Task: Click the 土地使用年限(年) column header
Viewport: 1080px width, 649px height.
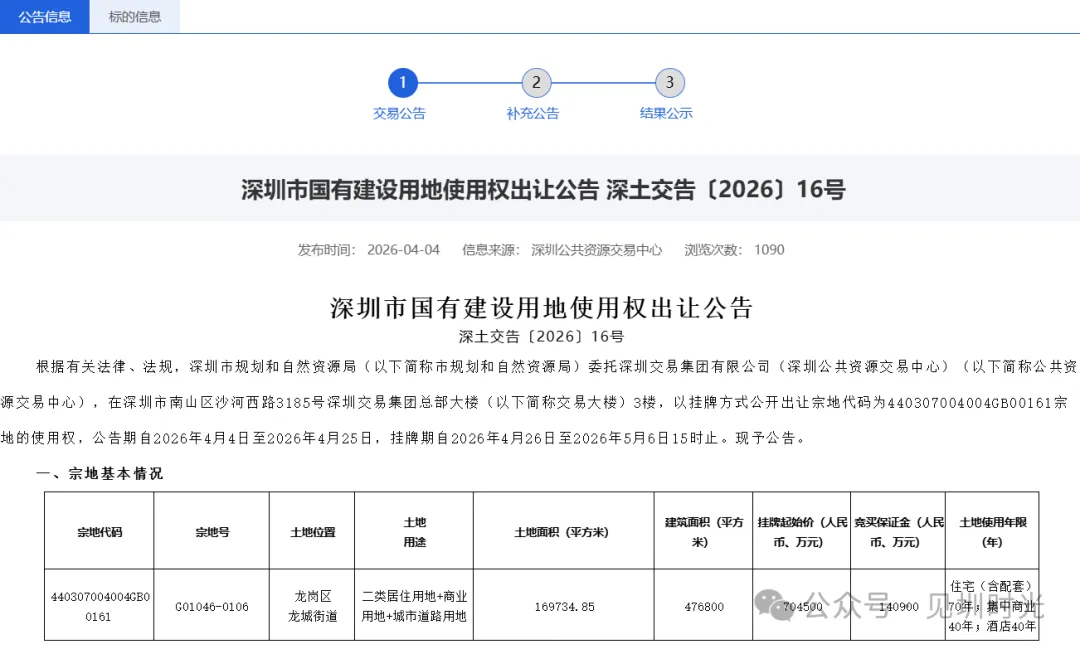Action: [993, 532]
